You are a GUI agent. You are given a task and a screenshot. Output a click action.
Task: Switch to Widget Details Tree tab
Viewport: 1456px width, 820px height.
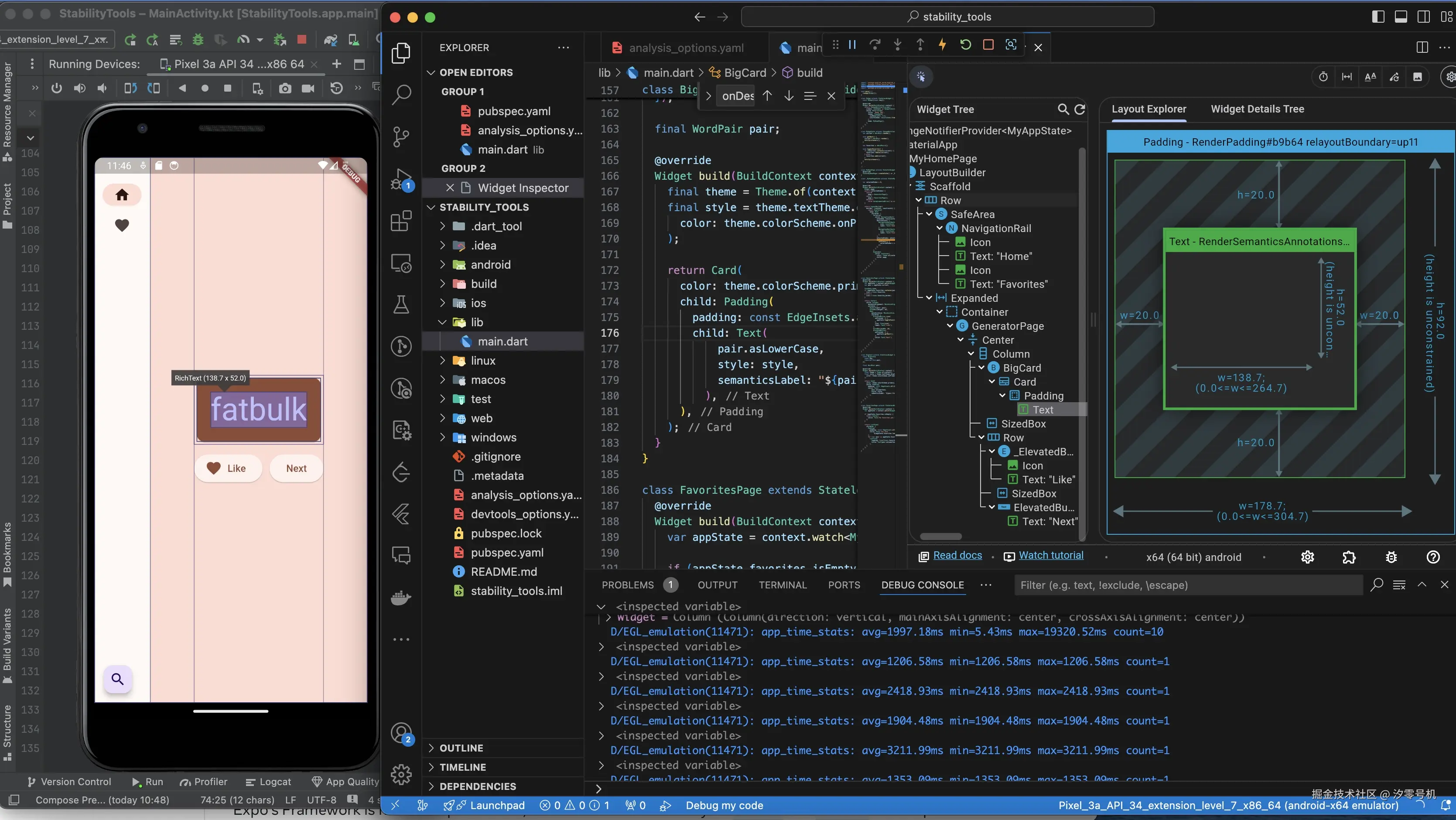(1257, 109)
